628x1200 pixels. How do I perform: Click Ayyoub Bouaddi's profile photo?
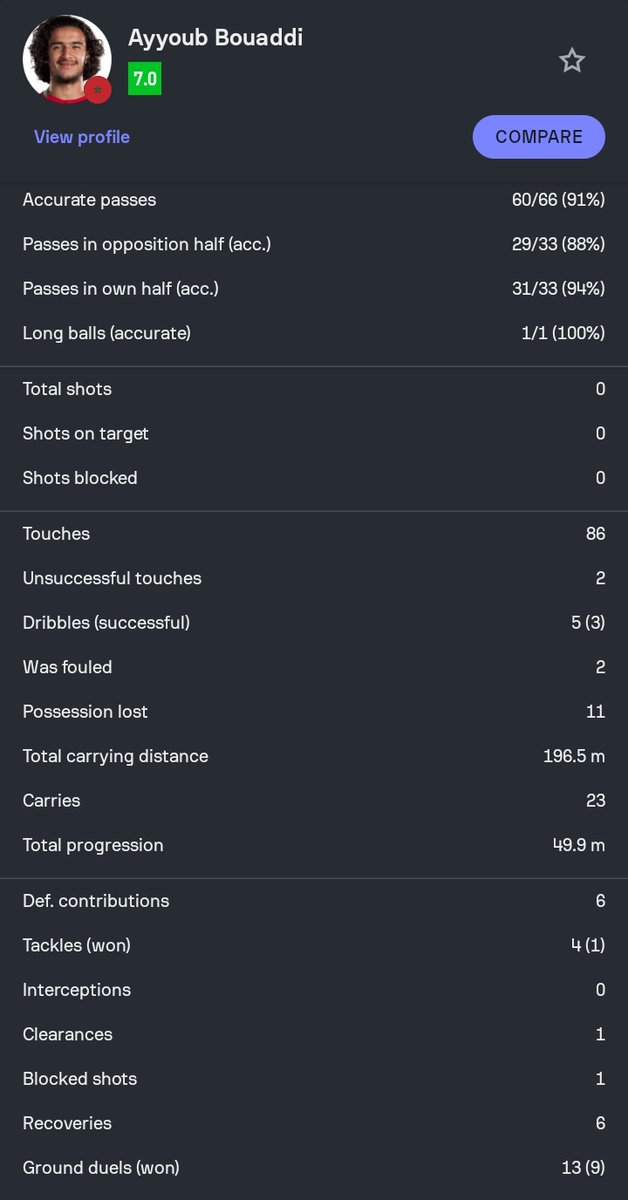click(x=67, y=60)
